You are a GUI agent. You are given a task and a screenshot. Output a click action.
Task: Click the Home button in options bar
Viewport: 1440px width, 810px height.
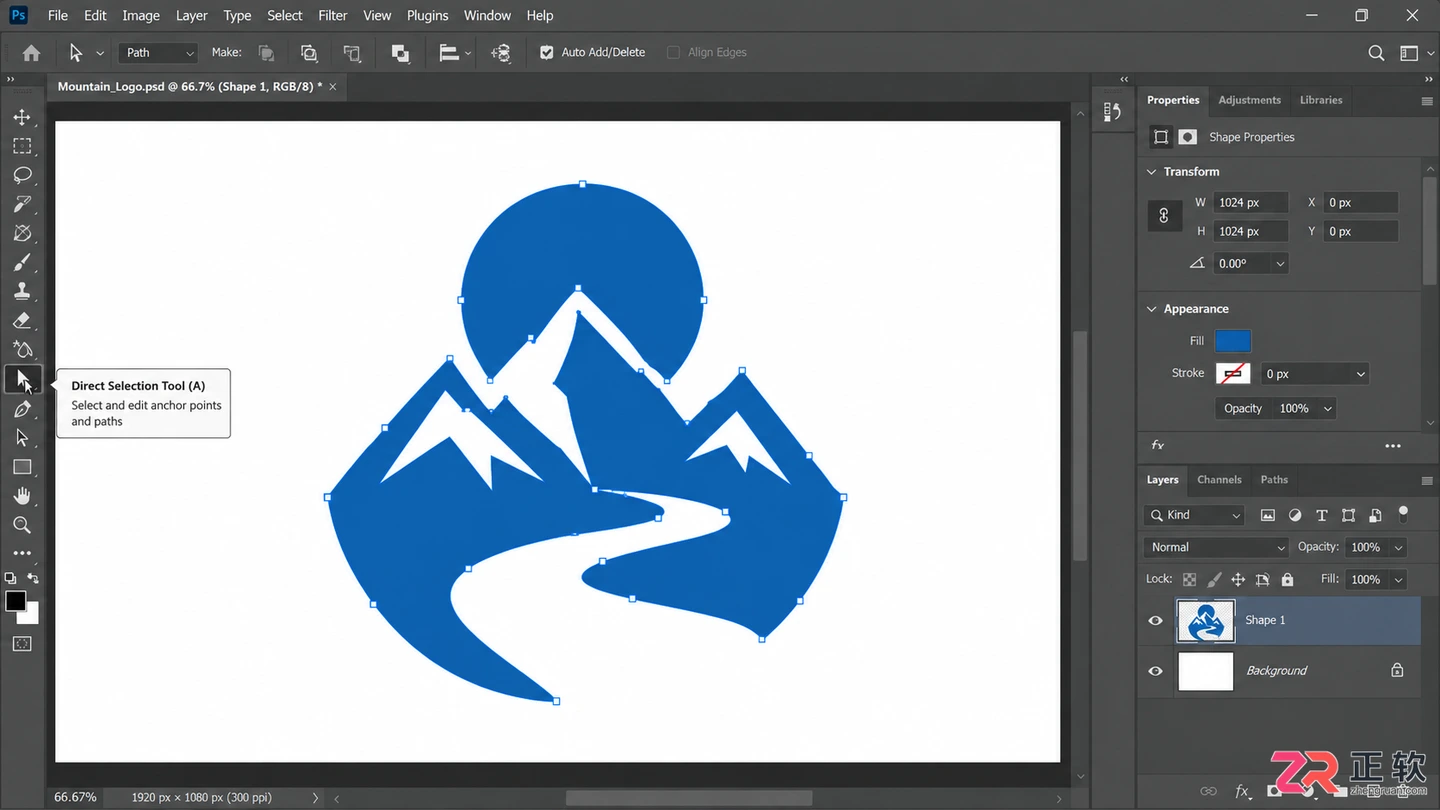point(31,53)
